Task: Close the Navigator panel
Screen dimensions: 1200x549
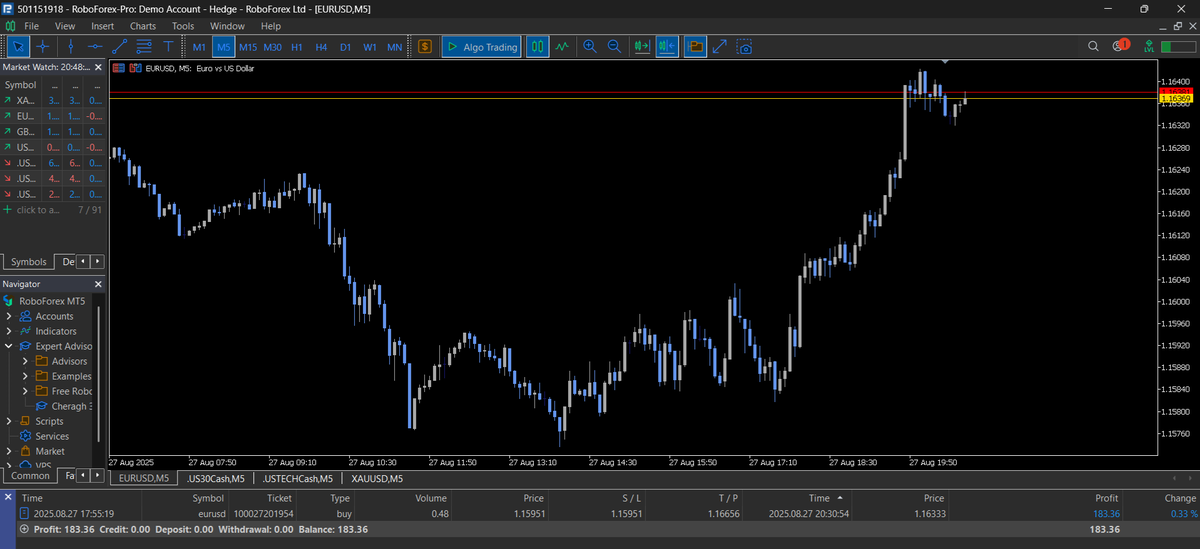Action: 98,284
